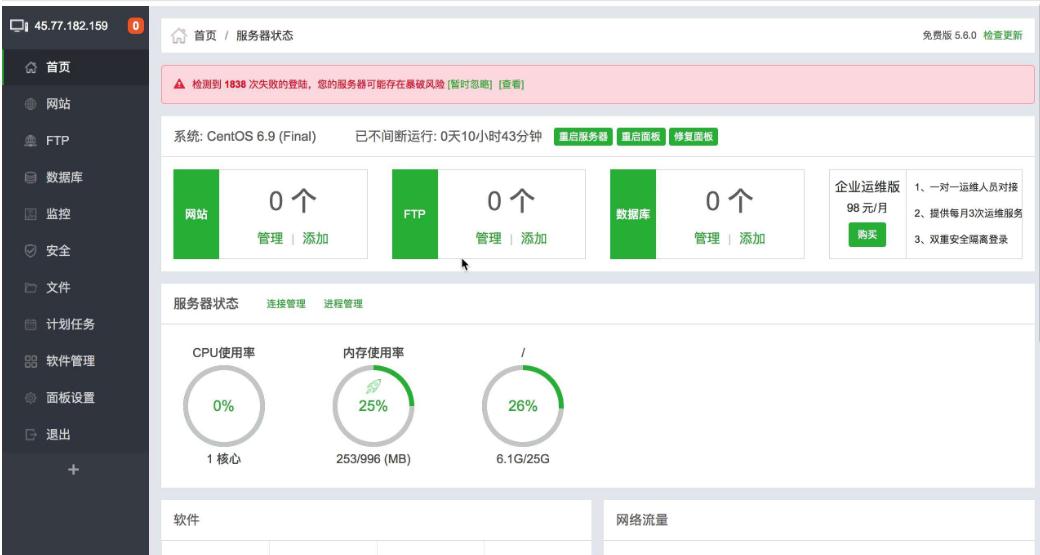Click the green 购买 button

pyautogui.click(x=867, y=235)
